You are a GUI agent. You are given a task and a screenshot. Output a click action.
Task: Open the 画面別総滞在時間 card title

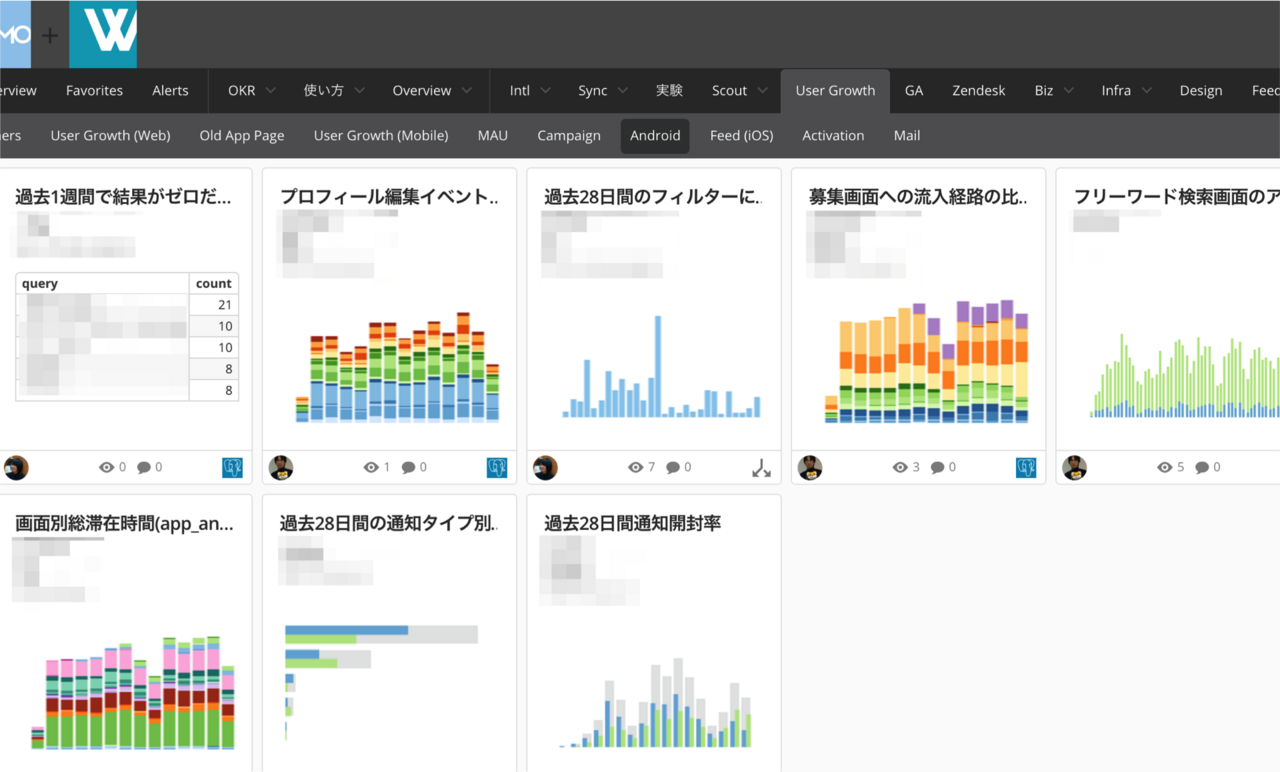pyautogui.click(x=125, y=523)
